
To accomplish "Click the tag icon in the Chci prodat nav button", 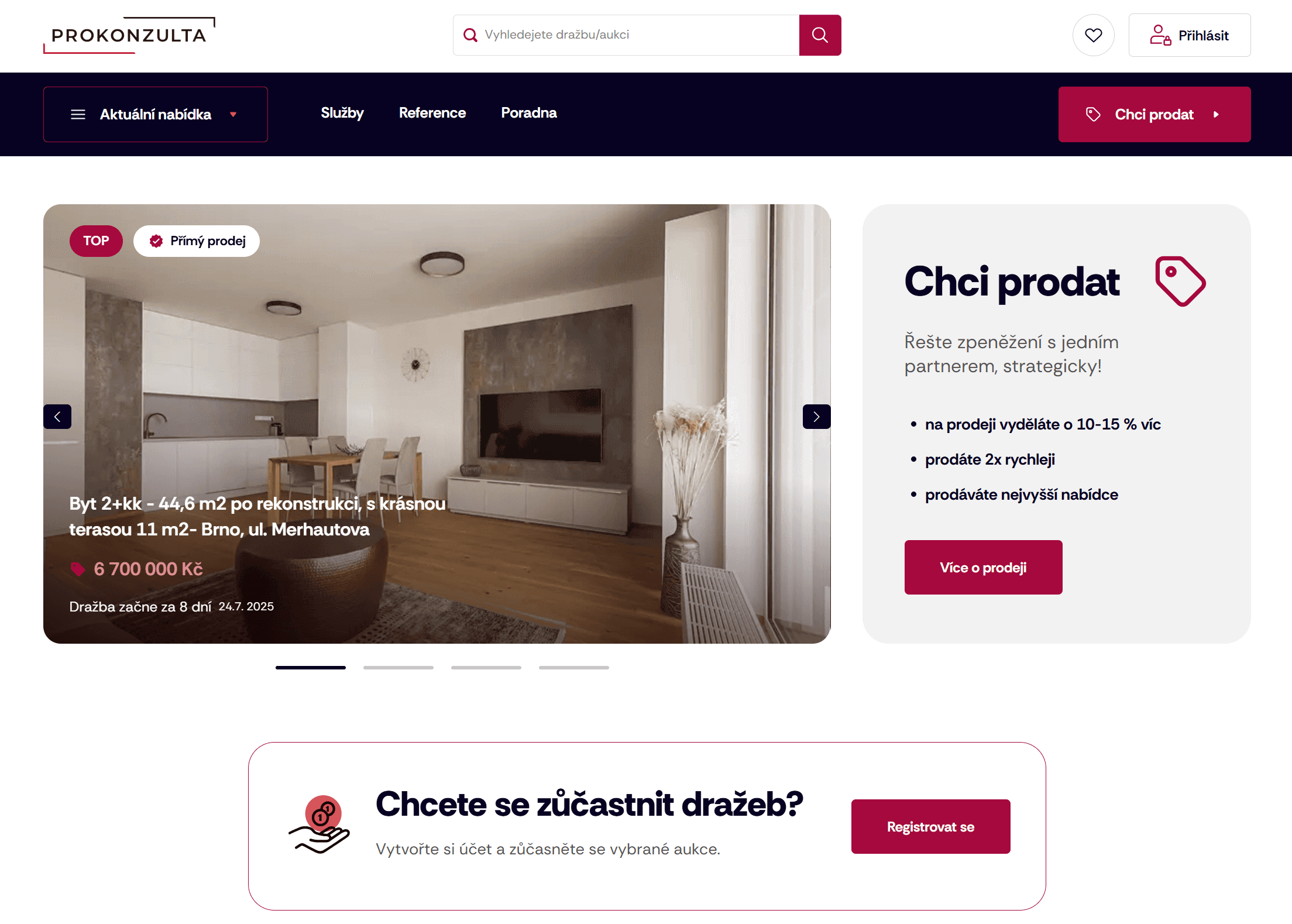I will 1093,115.
